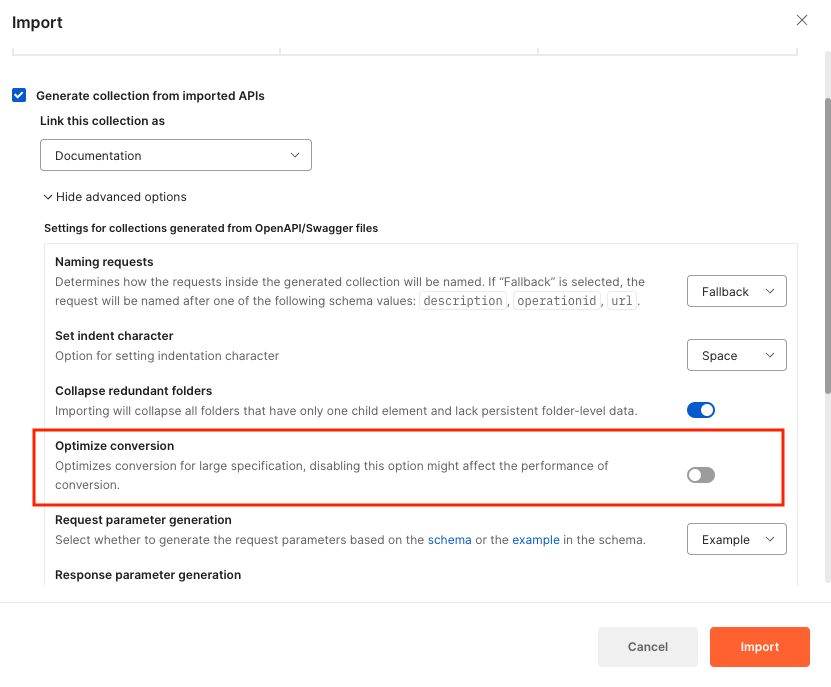The height and width of the screenshot is (687, 831).
Task: Uncheck Generate collection from imported APIs
Action: tap(19, 94)
